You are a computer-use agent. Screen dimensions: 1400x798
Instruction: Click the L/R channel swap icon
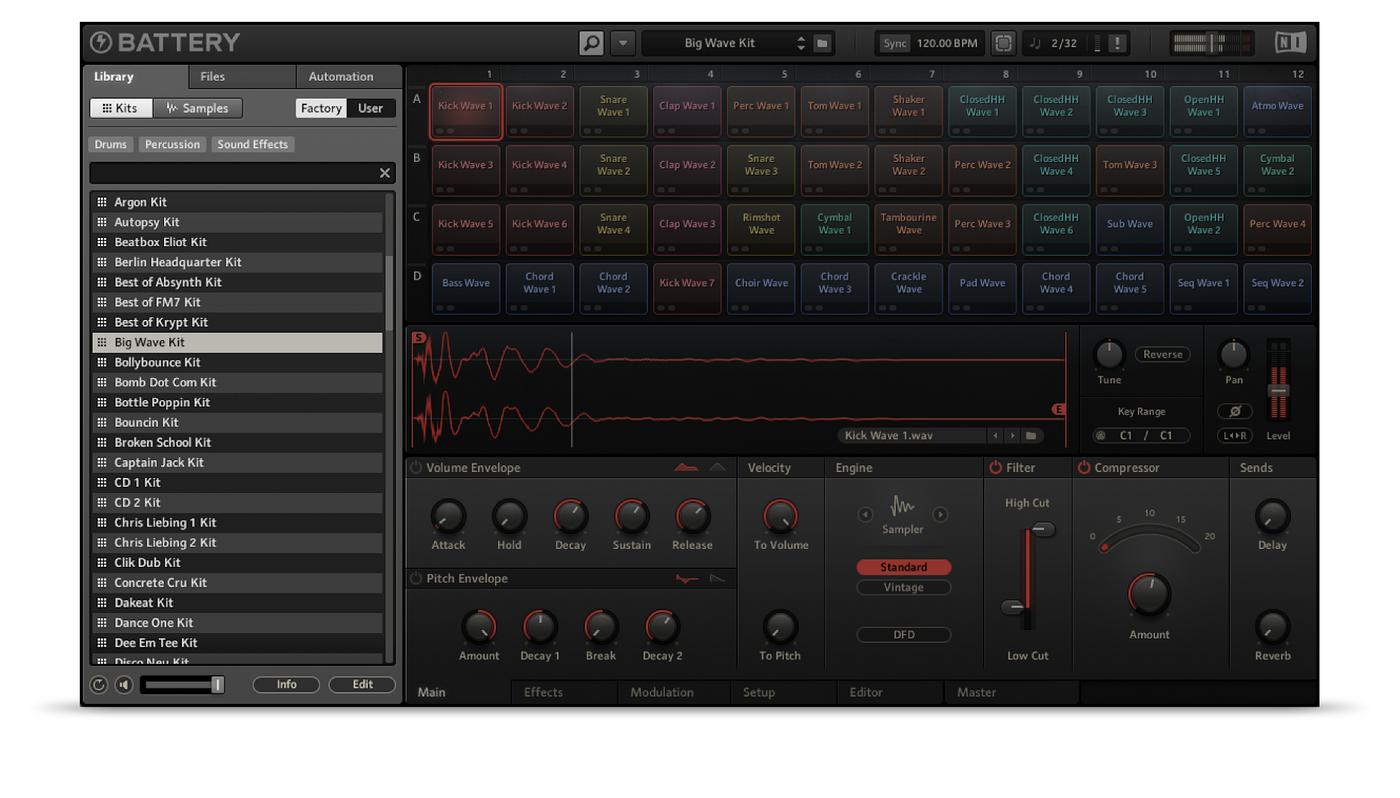(1235, 436)
